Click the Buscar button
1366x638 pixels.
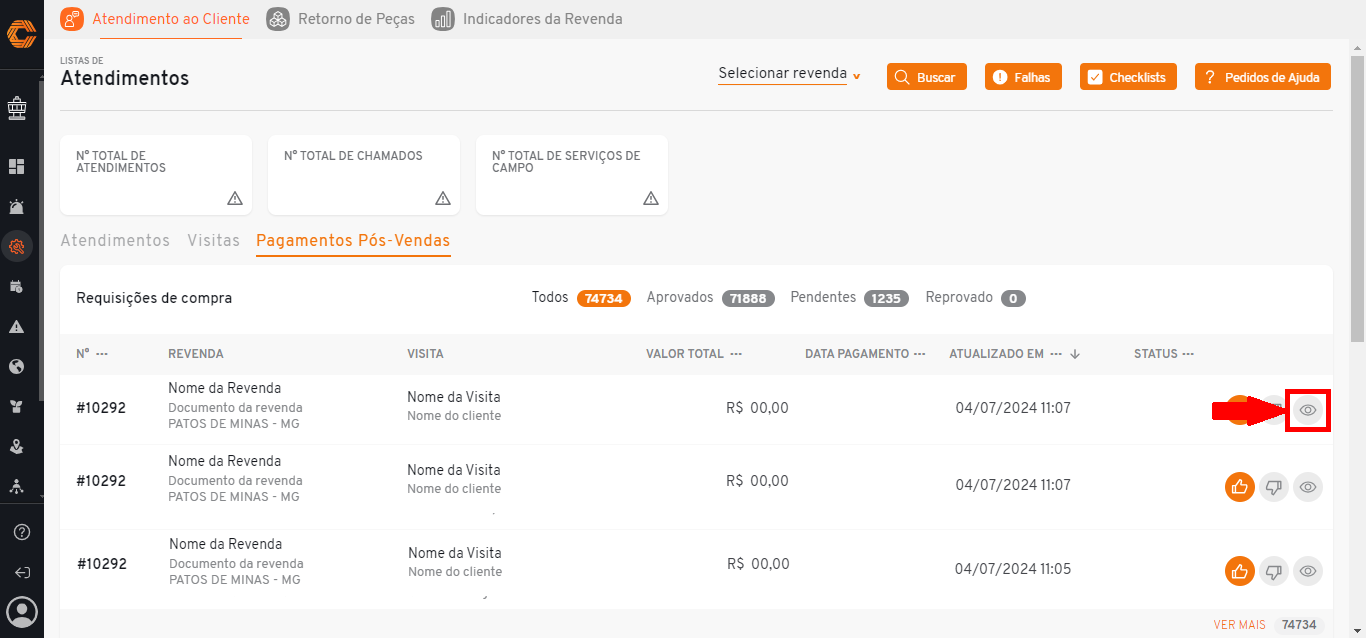(927, 77)
